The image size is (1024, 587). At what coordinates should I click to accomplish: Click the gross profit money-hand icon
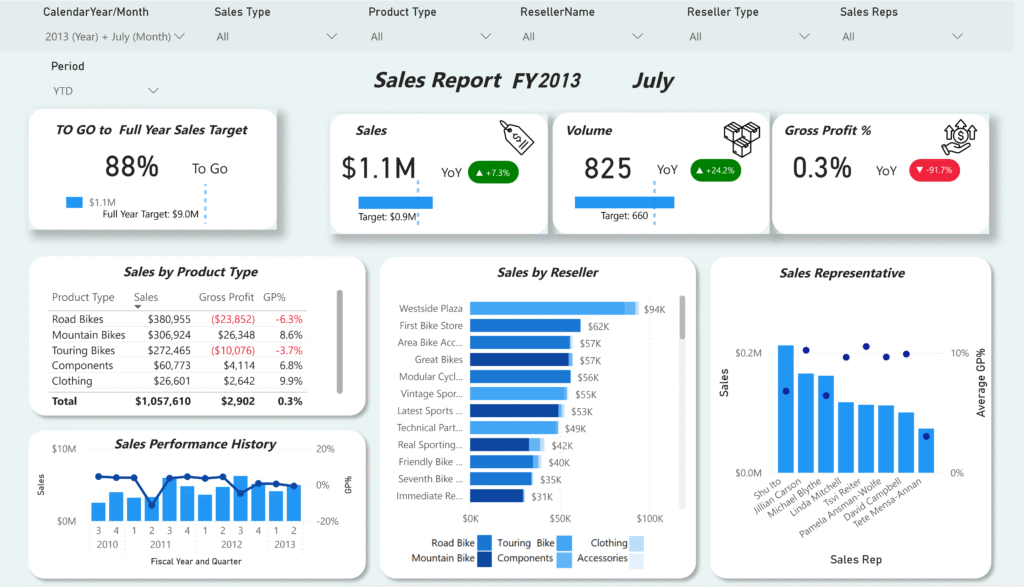(x=958, y=137)
